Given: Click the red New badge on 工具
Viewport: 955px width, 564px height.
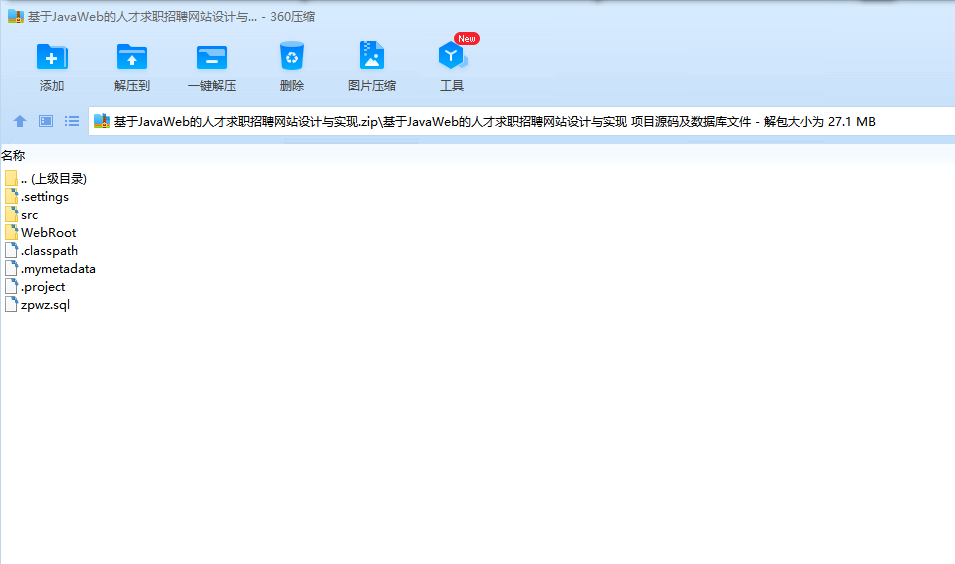Looking at the screenshot, I should 467,38.
